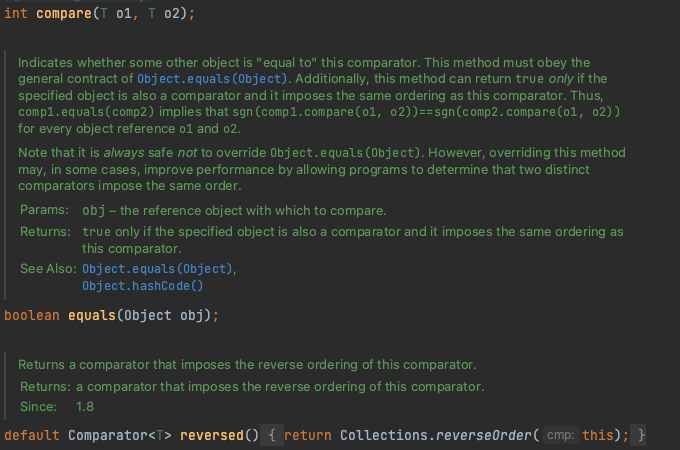The height and width of the screenshot is (450, 680).
Task: Open the Object.hashCode() link
Action: [x=143, y=286]
